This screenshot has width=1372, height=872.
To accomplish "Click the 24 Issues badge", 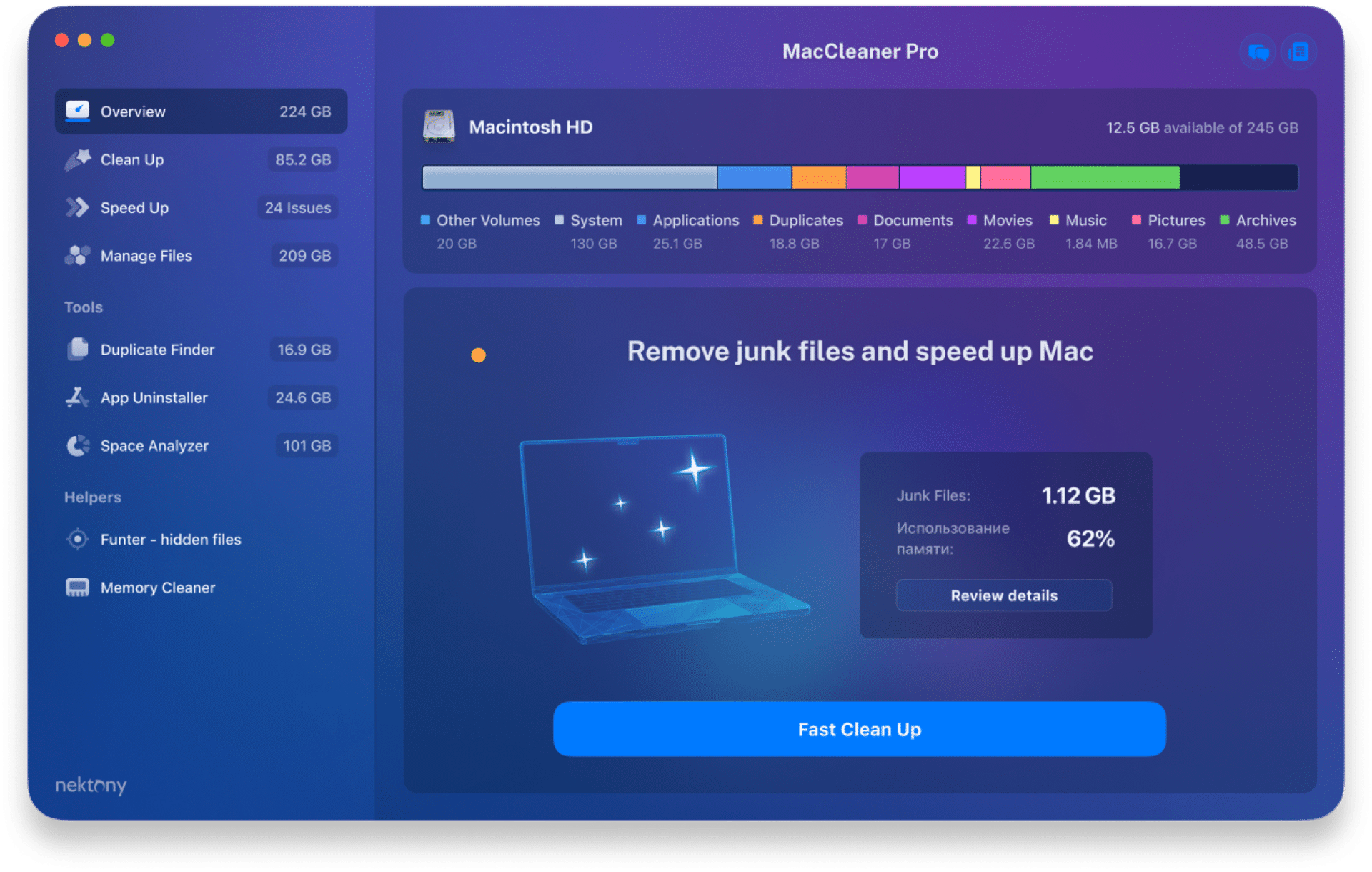I will (297, 207).
